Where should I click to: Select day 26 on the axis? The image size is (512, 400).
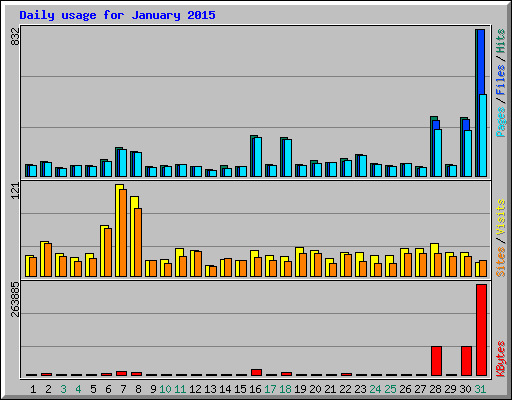click(405, 389)
